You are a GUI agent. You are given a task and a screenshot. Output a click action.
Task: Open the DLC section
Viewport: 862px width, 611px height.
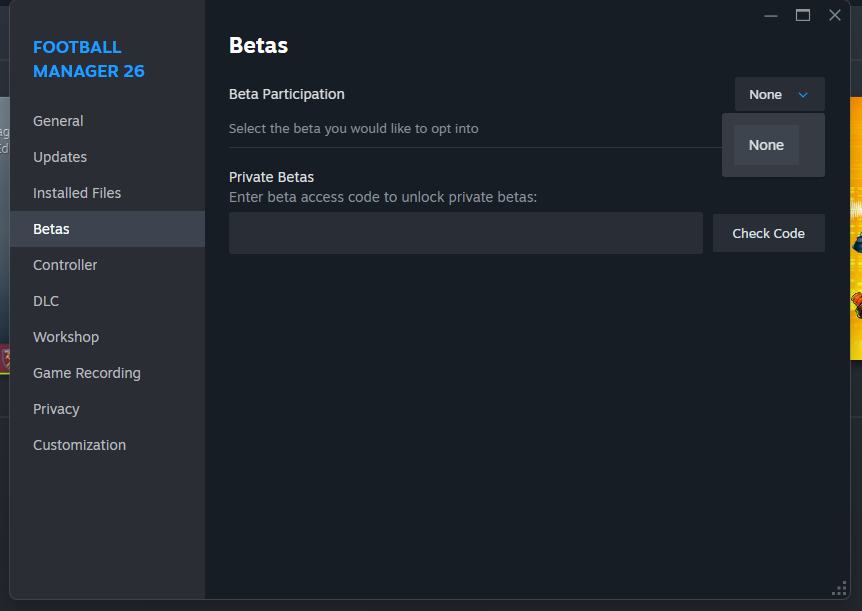(x=46, y=301)
